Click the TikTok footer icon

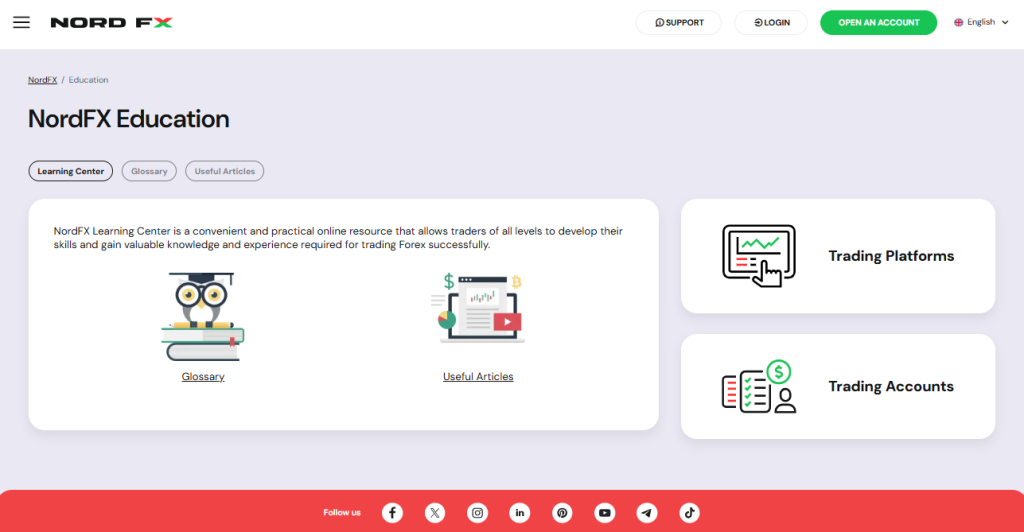689,513
